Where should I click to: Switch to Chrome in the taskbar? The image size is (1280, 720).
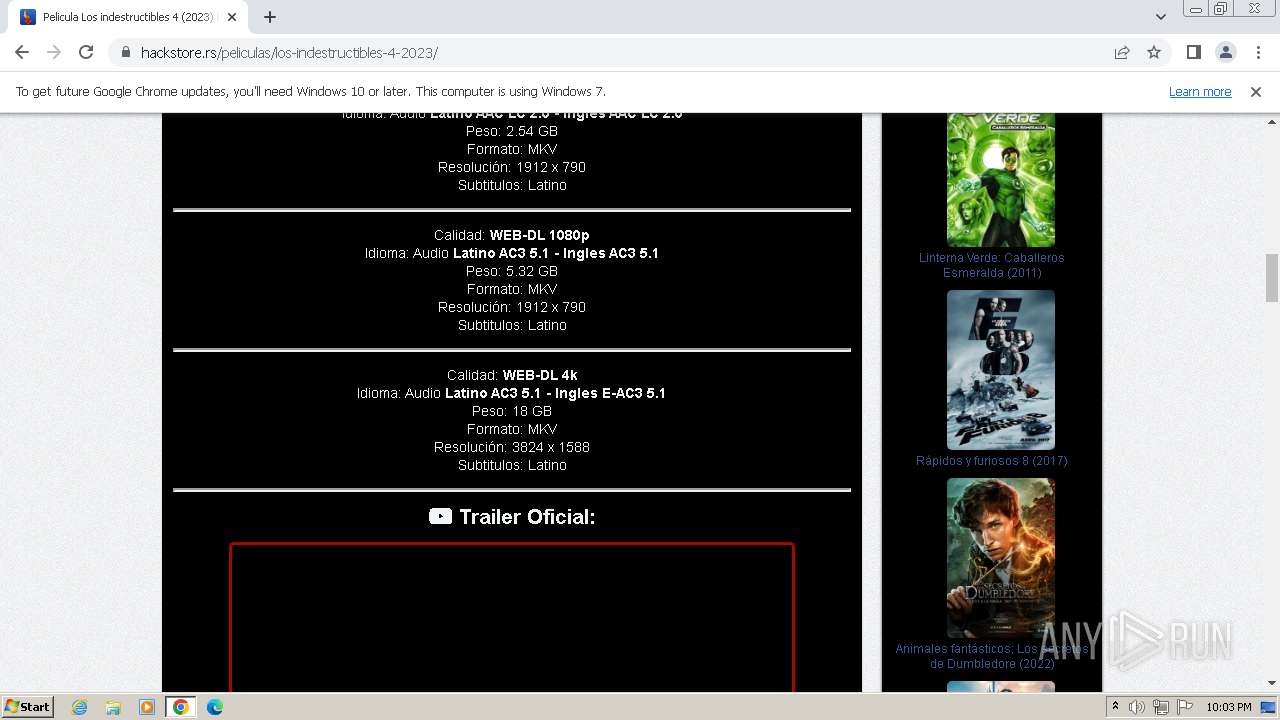[x=181, y=707]
